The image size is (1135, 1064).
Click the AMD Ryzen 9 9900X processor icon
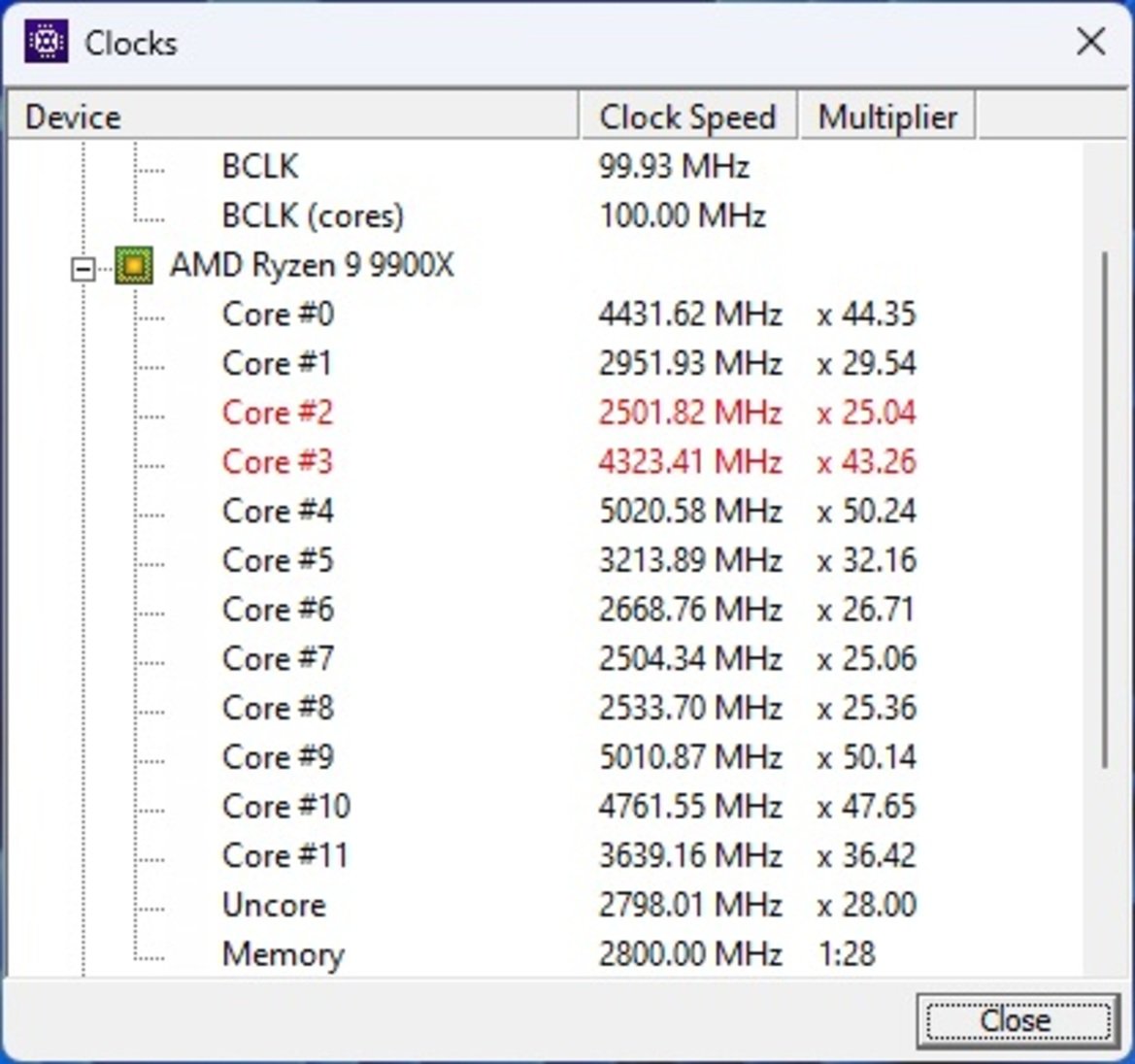[x=134, y=266]
